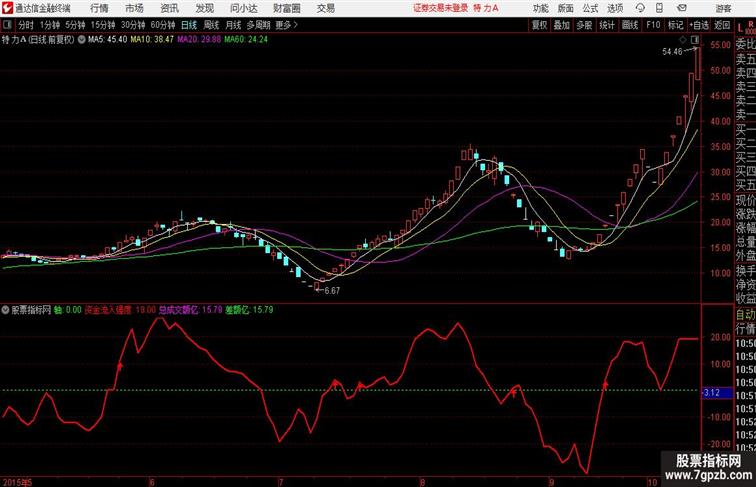Click the 游客 guest account label
The height and width of the screenshot is (487, 756).
[723, 8]
